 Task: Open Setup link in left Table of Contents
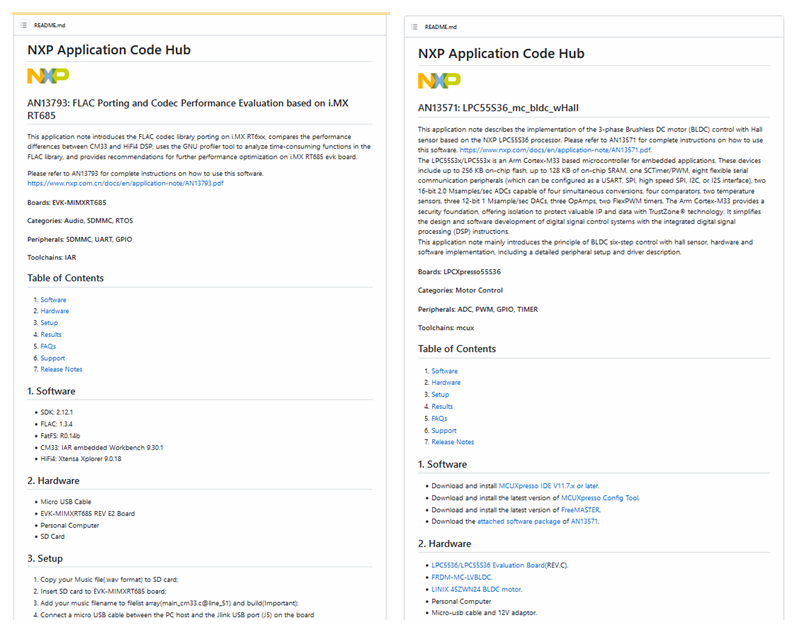pos(49,323)
